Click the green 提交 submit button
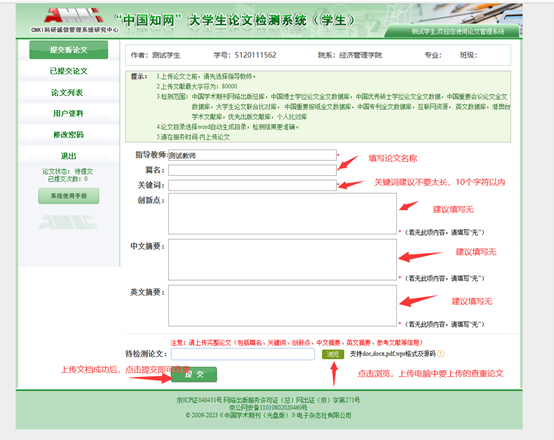This screenshot has width=554, height=440. [194, 375]
